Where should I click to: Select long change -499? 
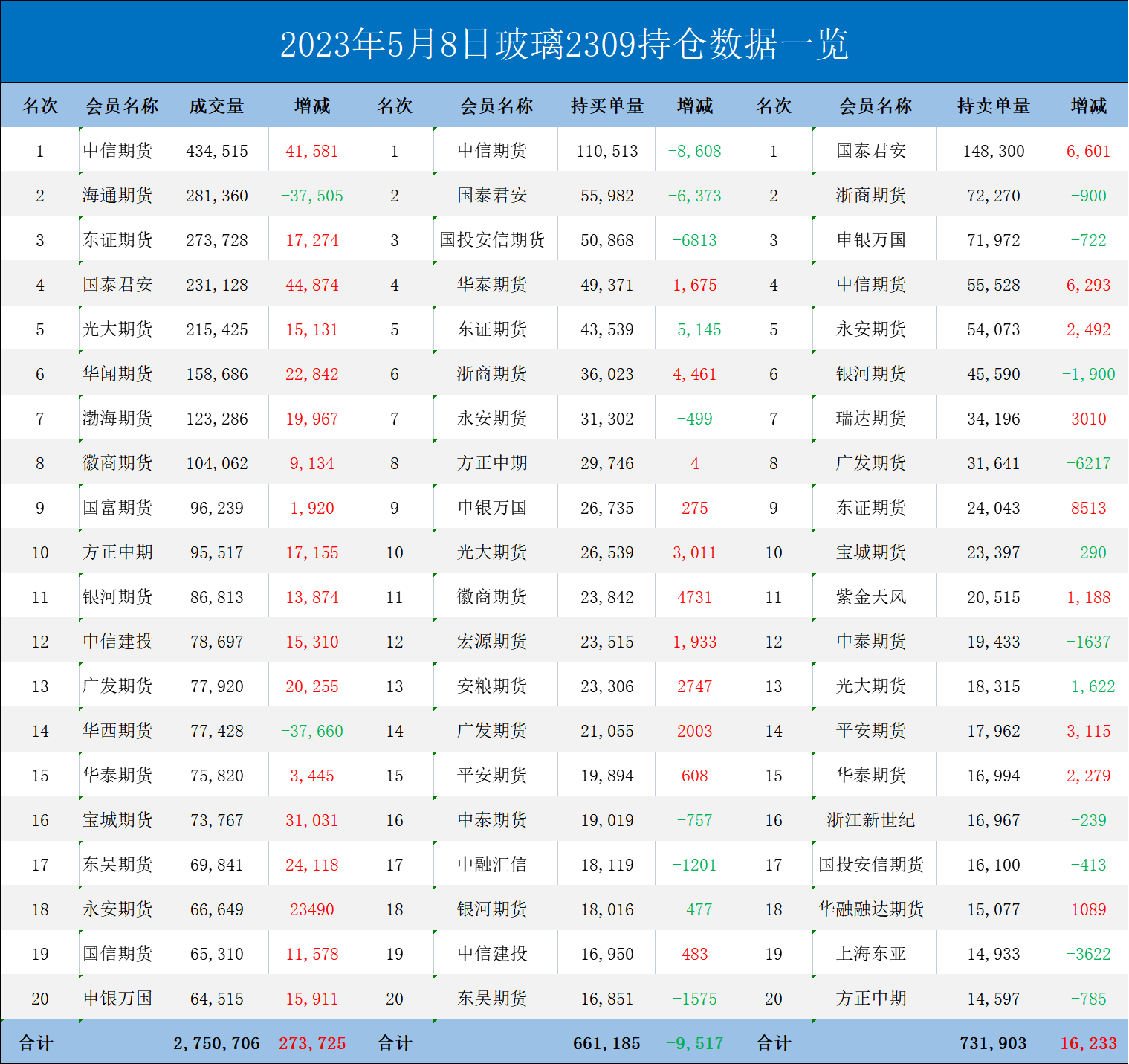tap(695, 419)
